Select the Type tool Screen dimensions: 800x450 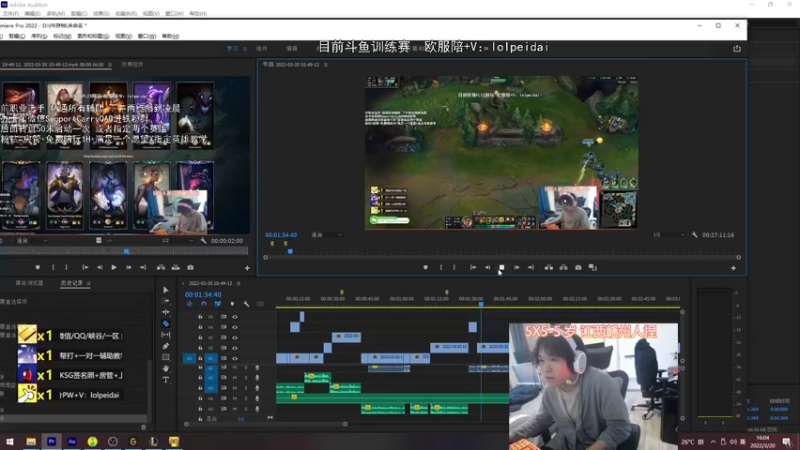166,380
